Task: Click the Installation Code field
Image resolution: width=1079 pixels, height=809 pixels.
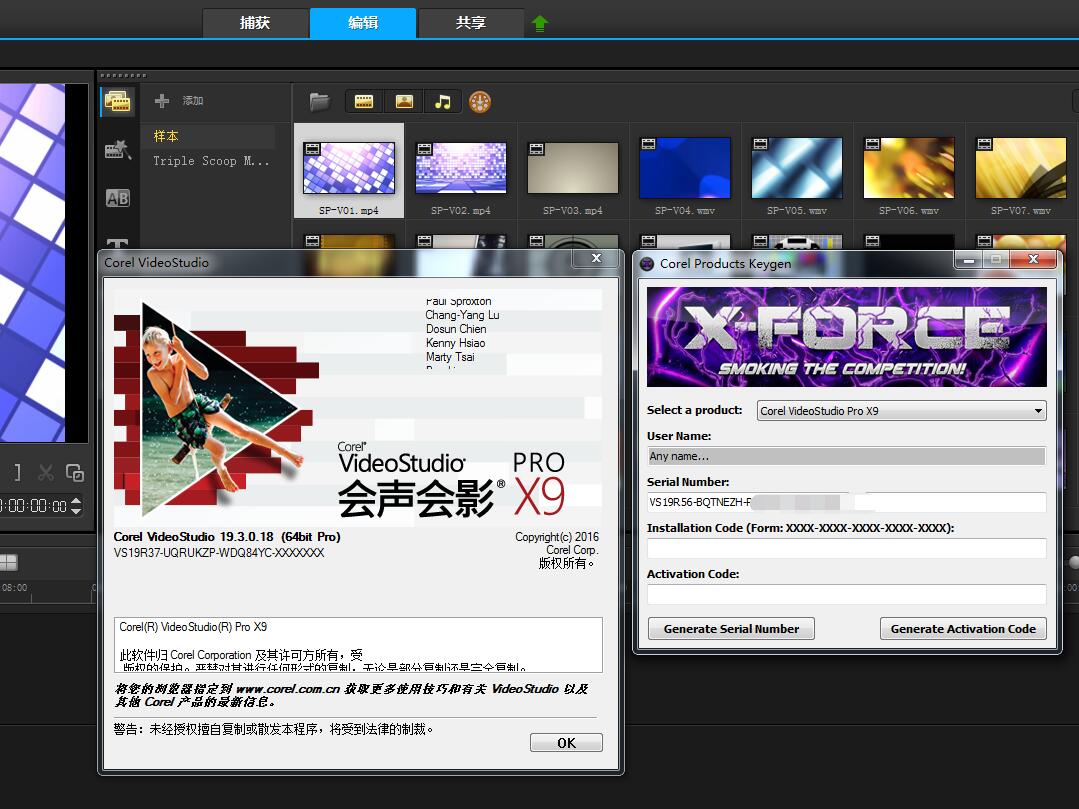Action: click(846, 548)
